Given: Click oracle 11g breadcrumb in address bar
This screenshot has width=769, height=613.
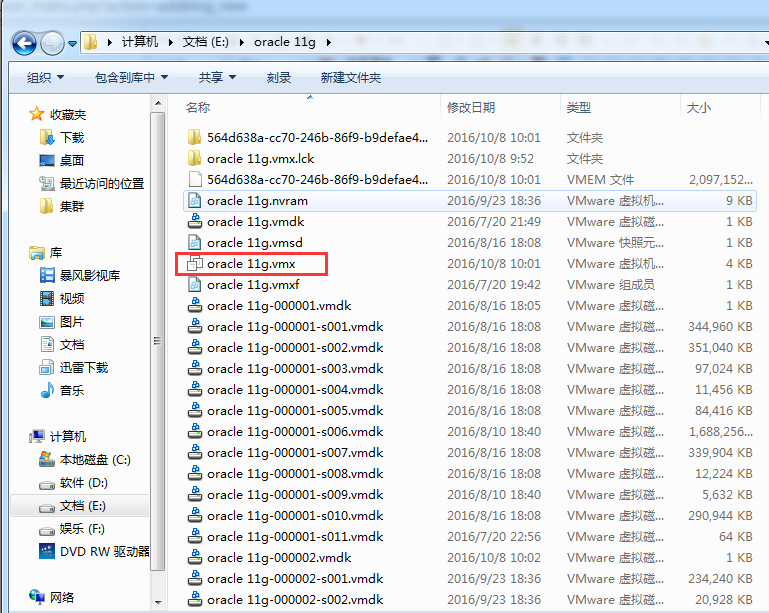Looking at the screenshot, I should click(284, 42).
